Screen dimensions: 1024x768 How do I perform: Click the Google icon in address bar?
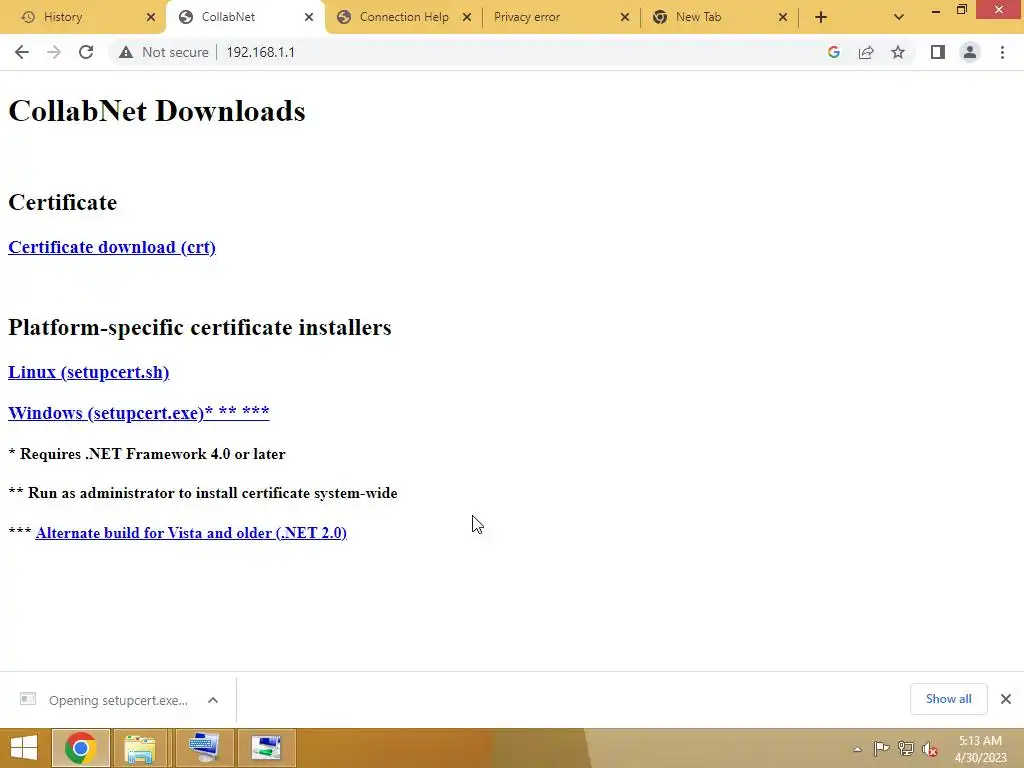(x=833, y=52)
